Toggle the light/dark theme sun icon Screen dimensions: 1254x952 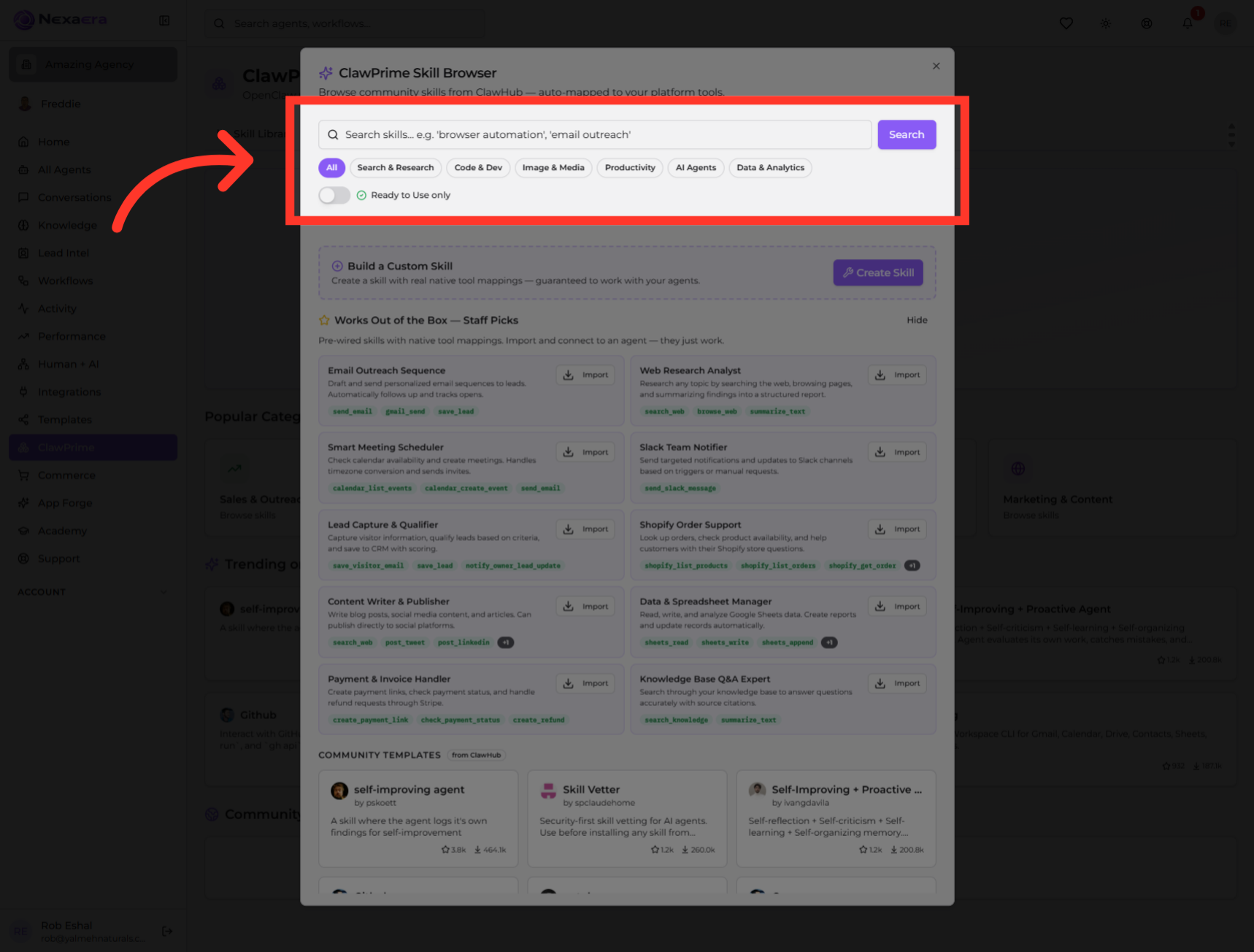[1106, 23]
